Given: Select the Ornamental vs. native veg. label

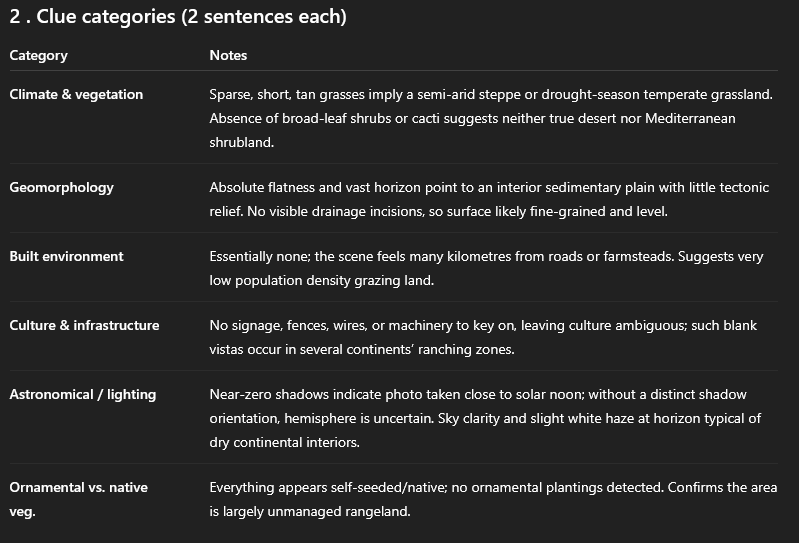Looking at the screenshot, I should click(x=78, y=499).
